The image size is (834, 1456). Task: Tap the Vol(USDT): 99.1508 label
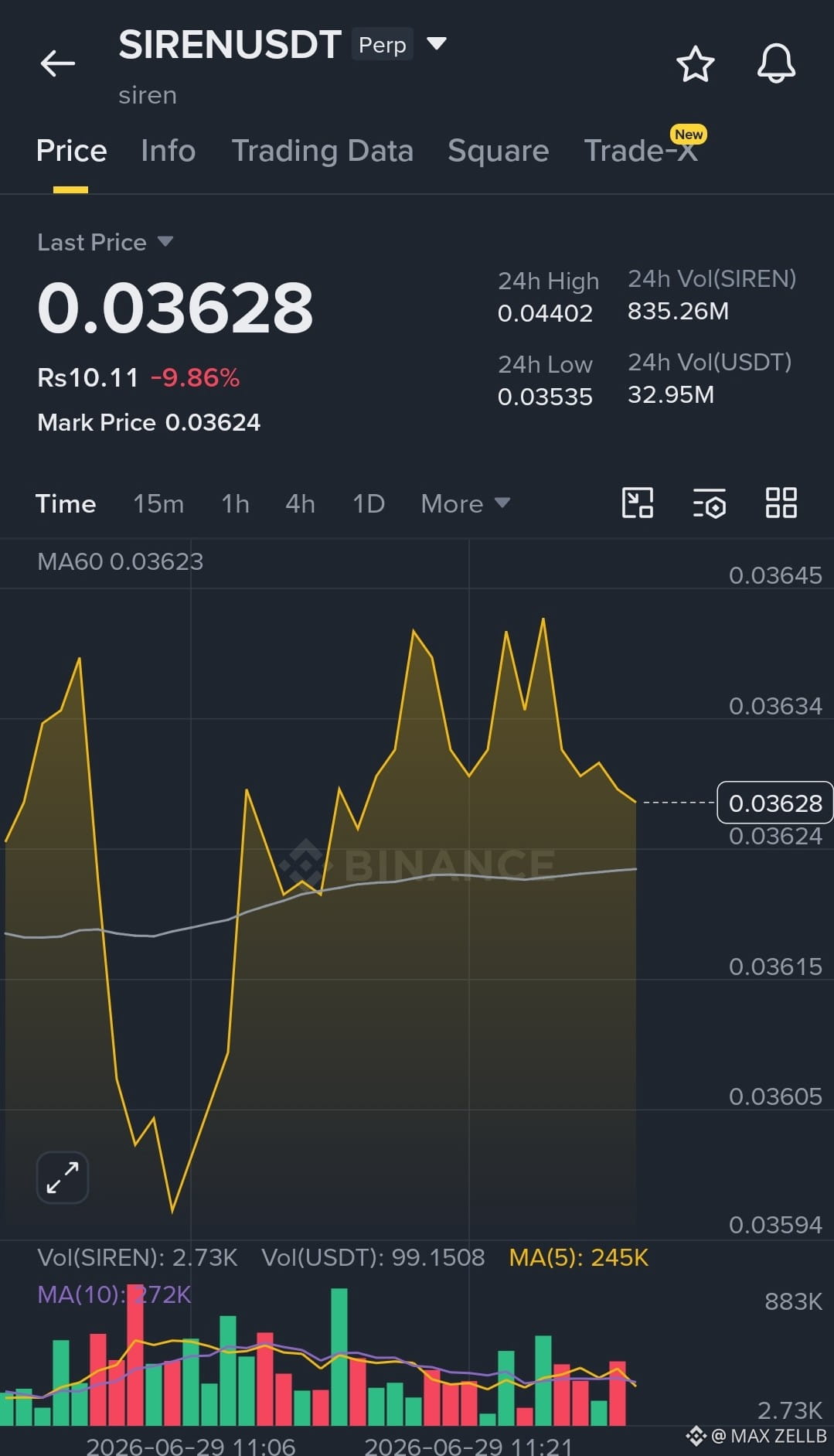click(x=373, y=1257)
